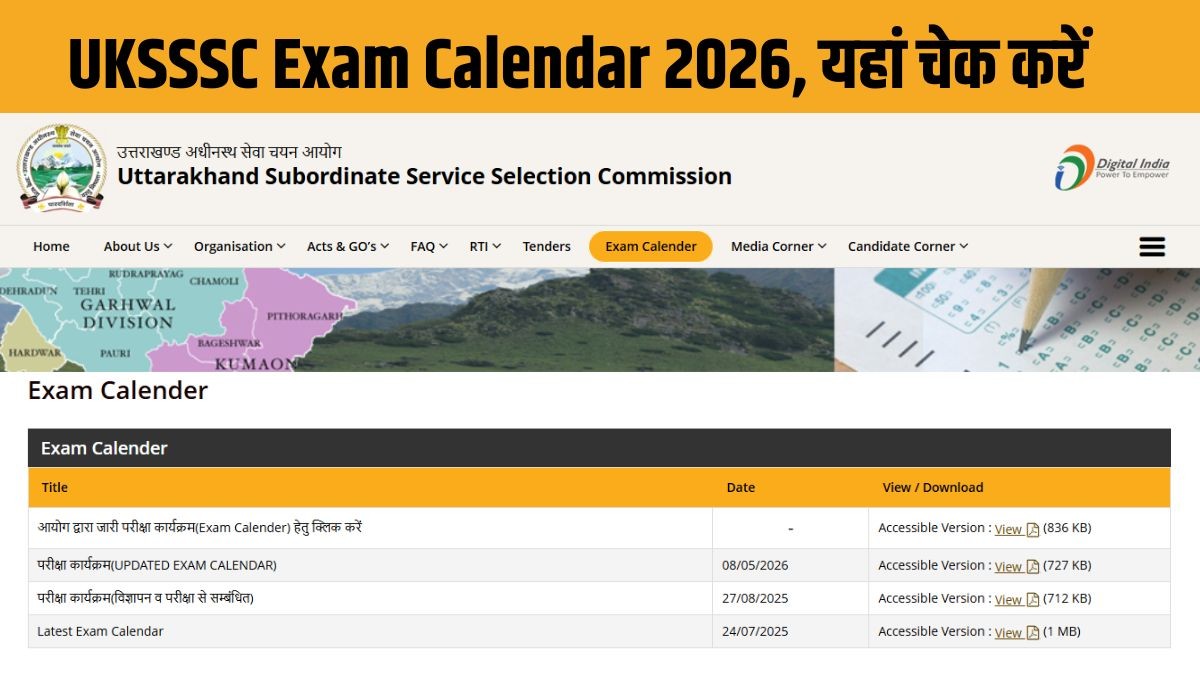Click the UKSSSC emblem logo
Screen dimensions: 1200x675
(62, 167)
